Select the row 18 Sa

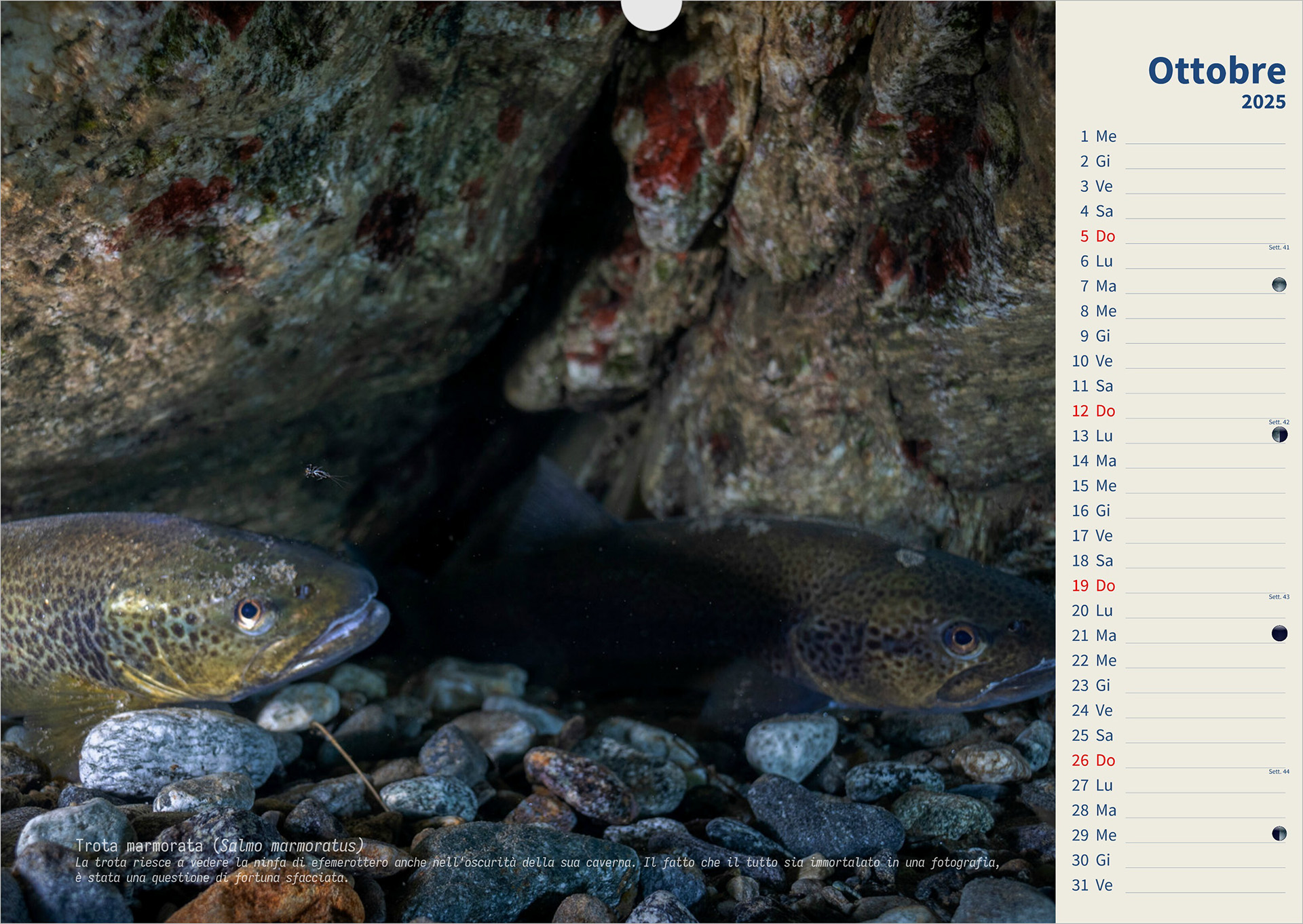[x=1179, y=561]
